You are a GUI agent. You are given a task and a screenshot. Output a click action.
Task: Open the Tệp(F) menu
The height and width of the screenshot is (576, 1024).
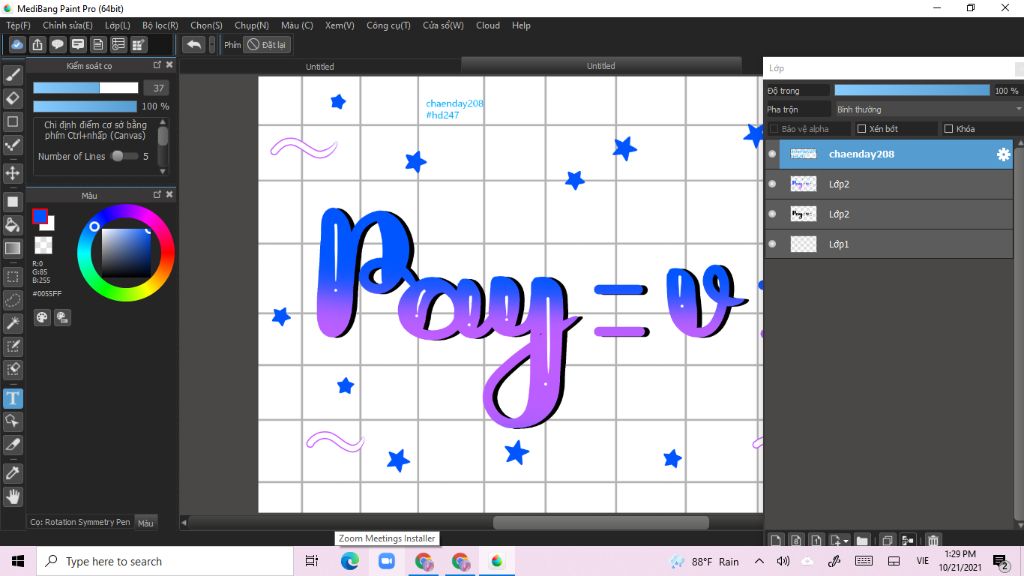pos(18,25)
